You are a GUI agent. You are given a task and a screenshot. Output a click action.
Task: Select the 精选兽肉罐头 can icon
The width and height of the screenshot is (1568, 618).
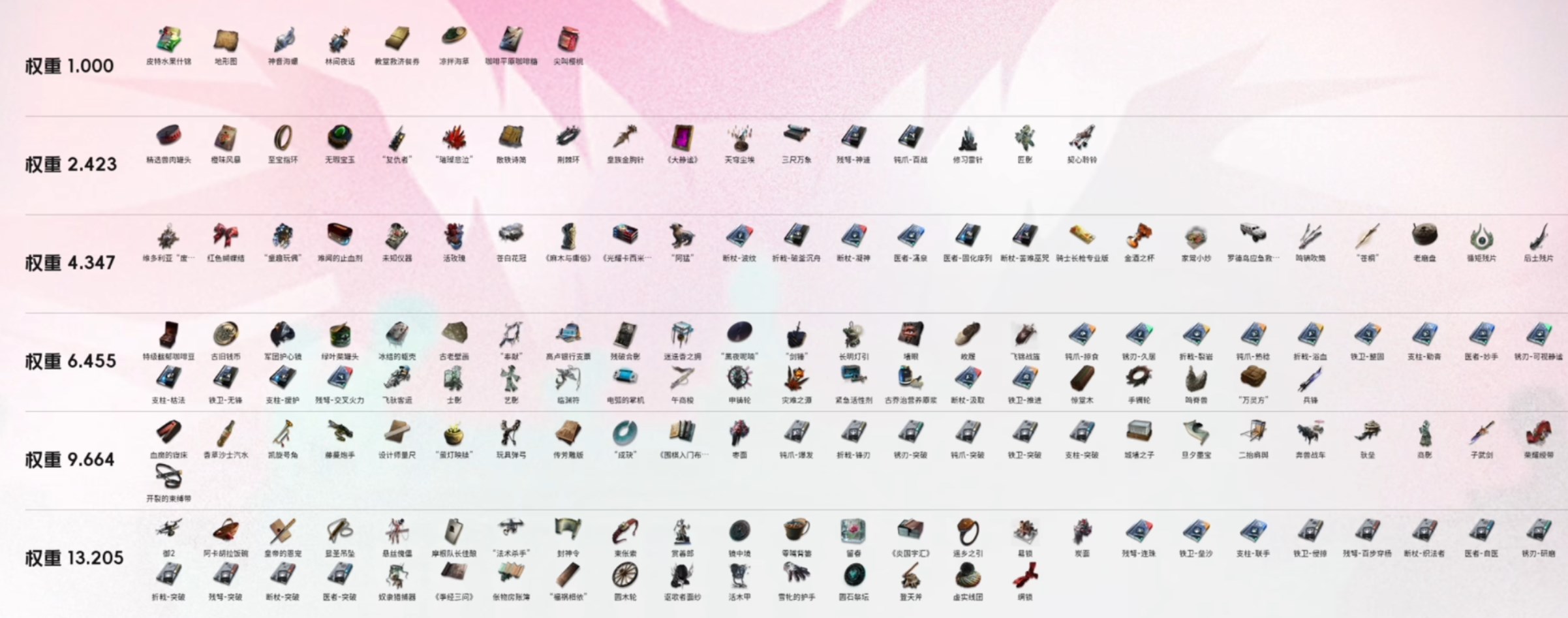(x=169, y=137)
